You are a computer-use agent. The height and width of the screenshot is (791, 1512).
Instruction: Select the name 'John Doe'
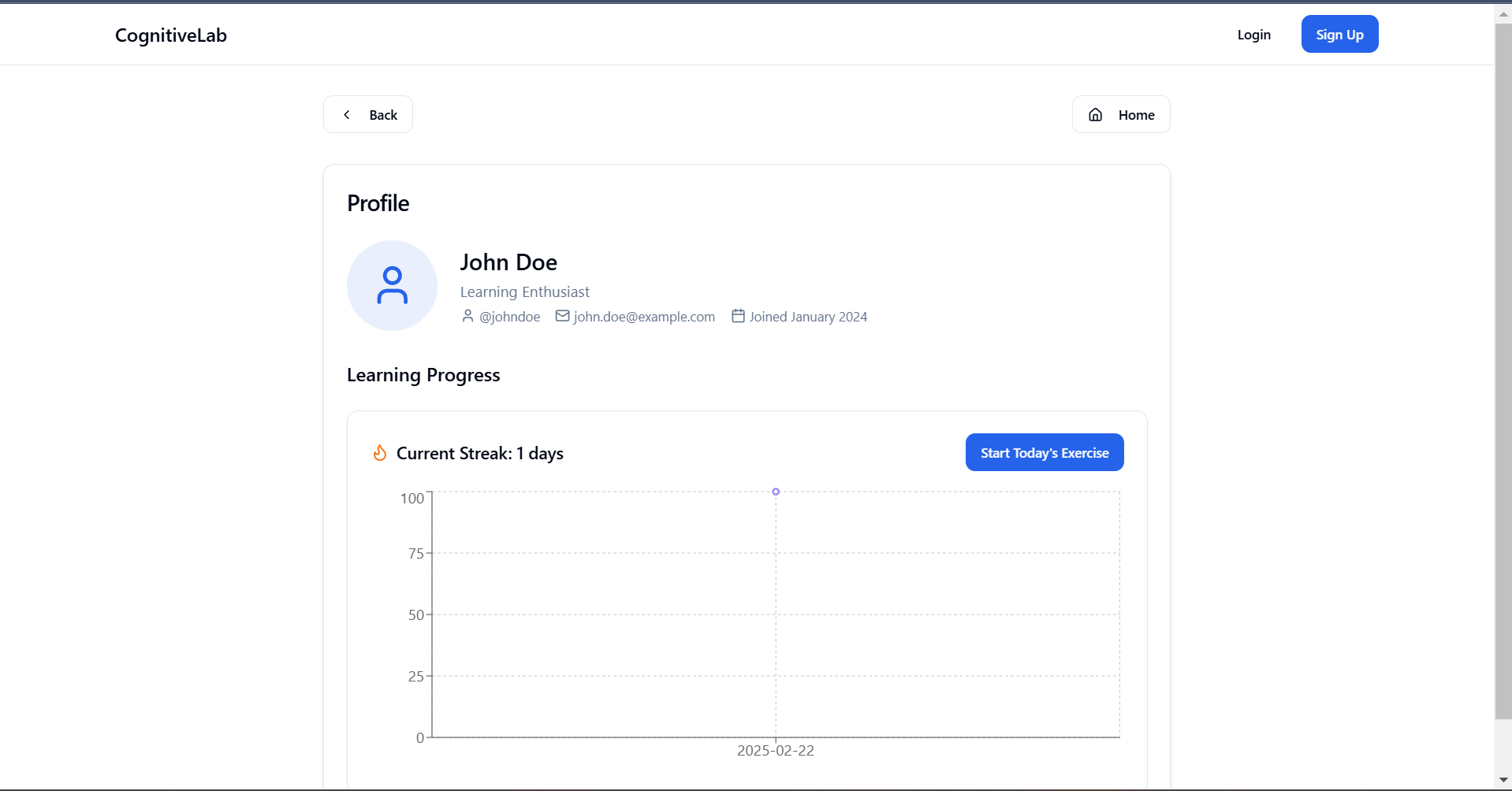click(508, 262)
